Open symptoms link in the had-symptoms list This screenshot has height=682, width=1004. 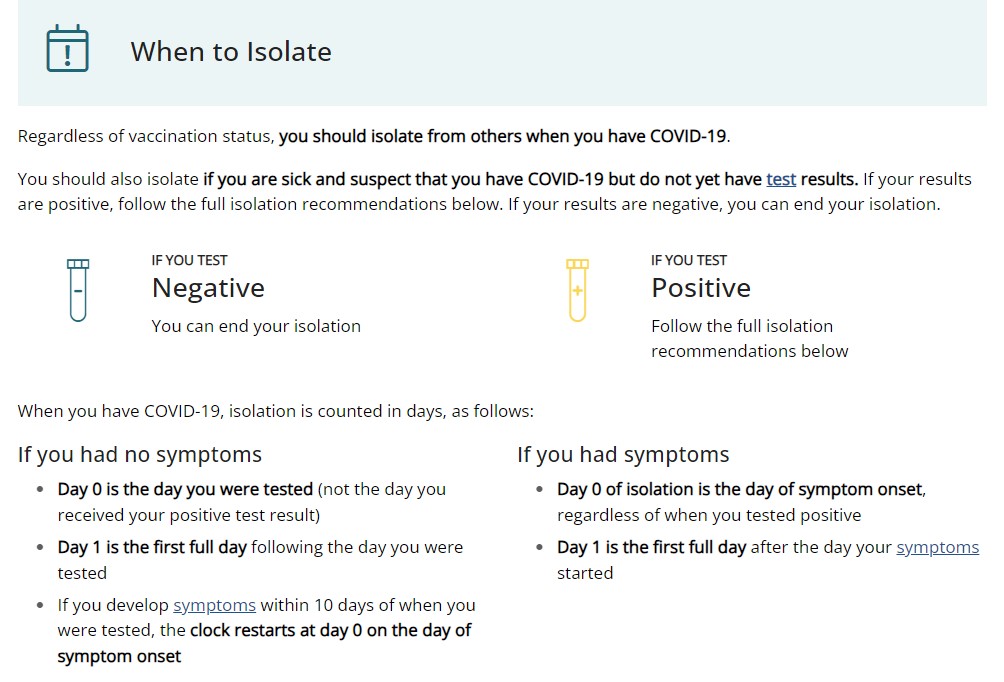pyautogui.click(x=937, y=547)
